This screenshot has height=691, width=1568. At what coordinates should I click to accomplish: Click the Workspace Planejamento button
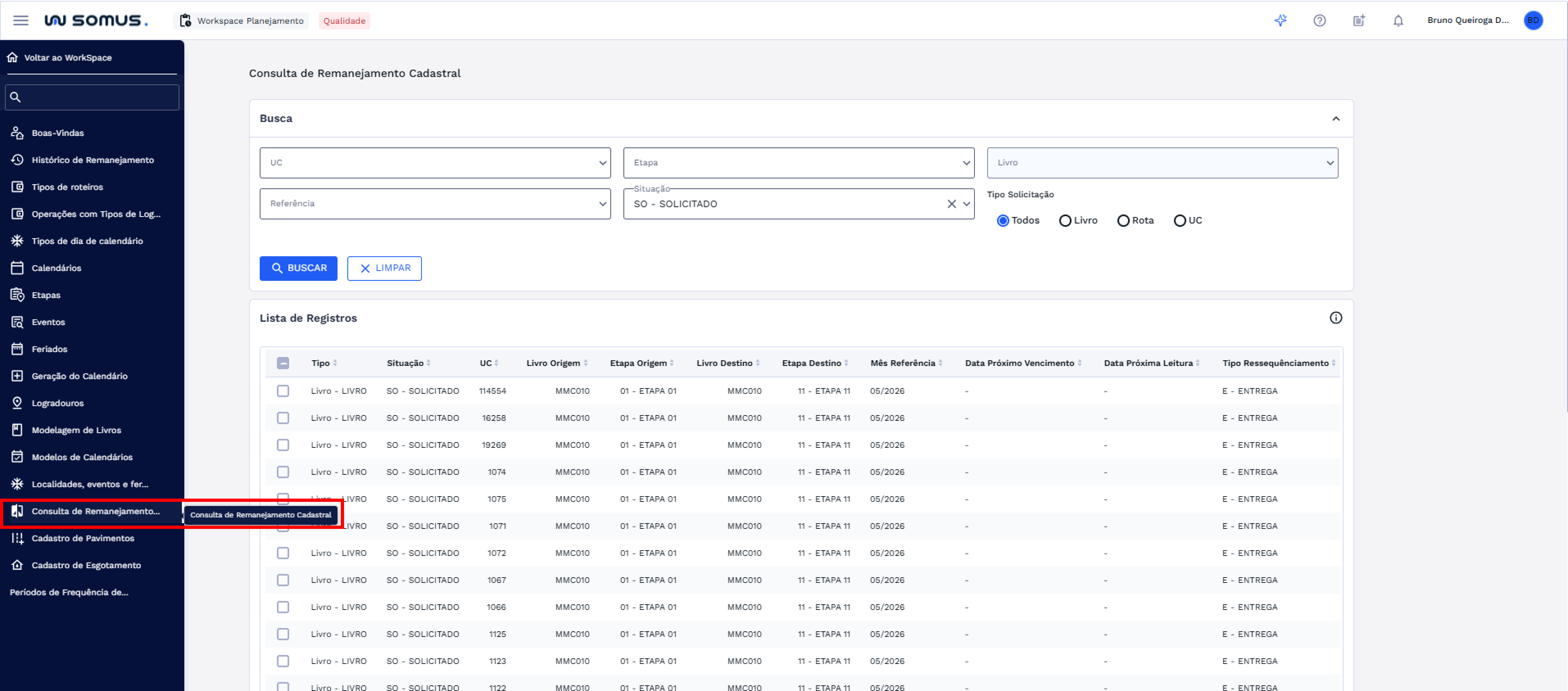tap(241, 21)
